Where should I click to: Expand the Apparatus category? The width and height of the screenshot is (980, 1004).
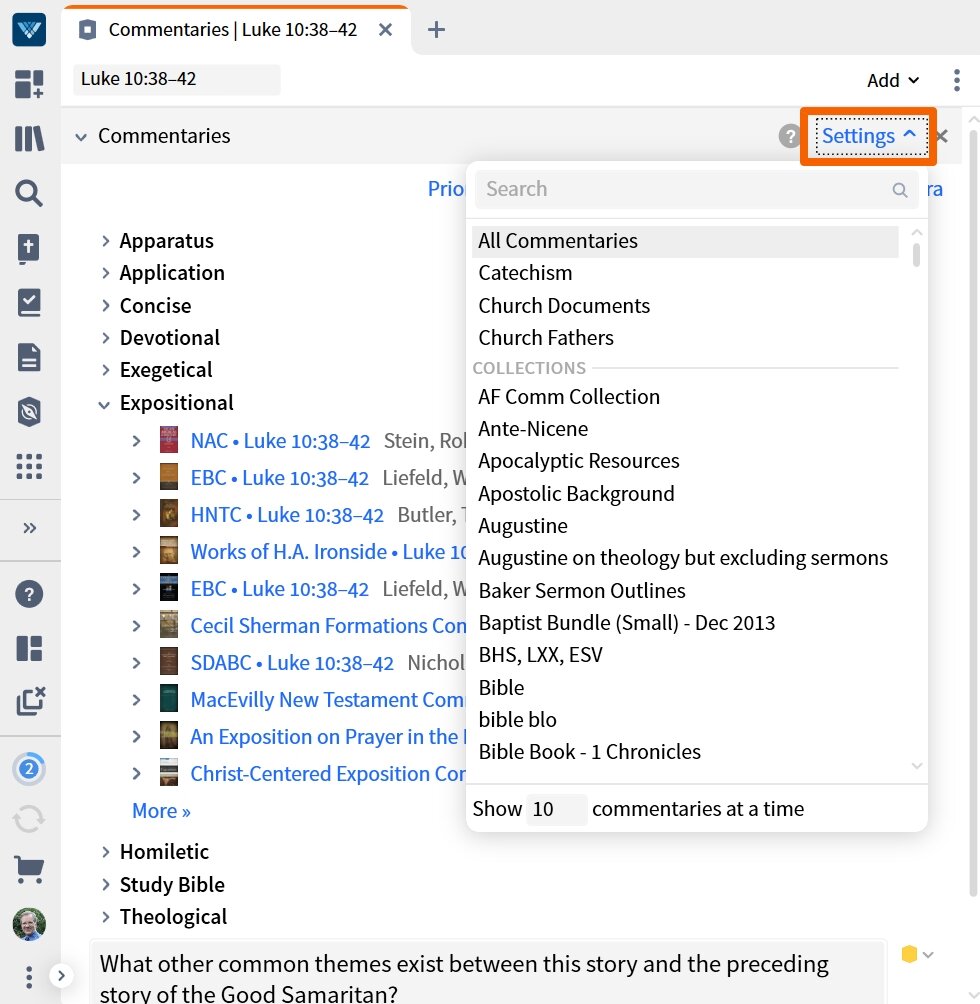click(x=106, y=241)
